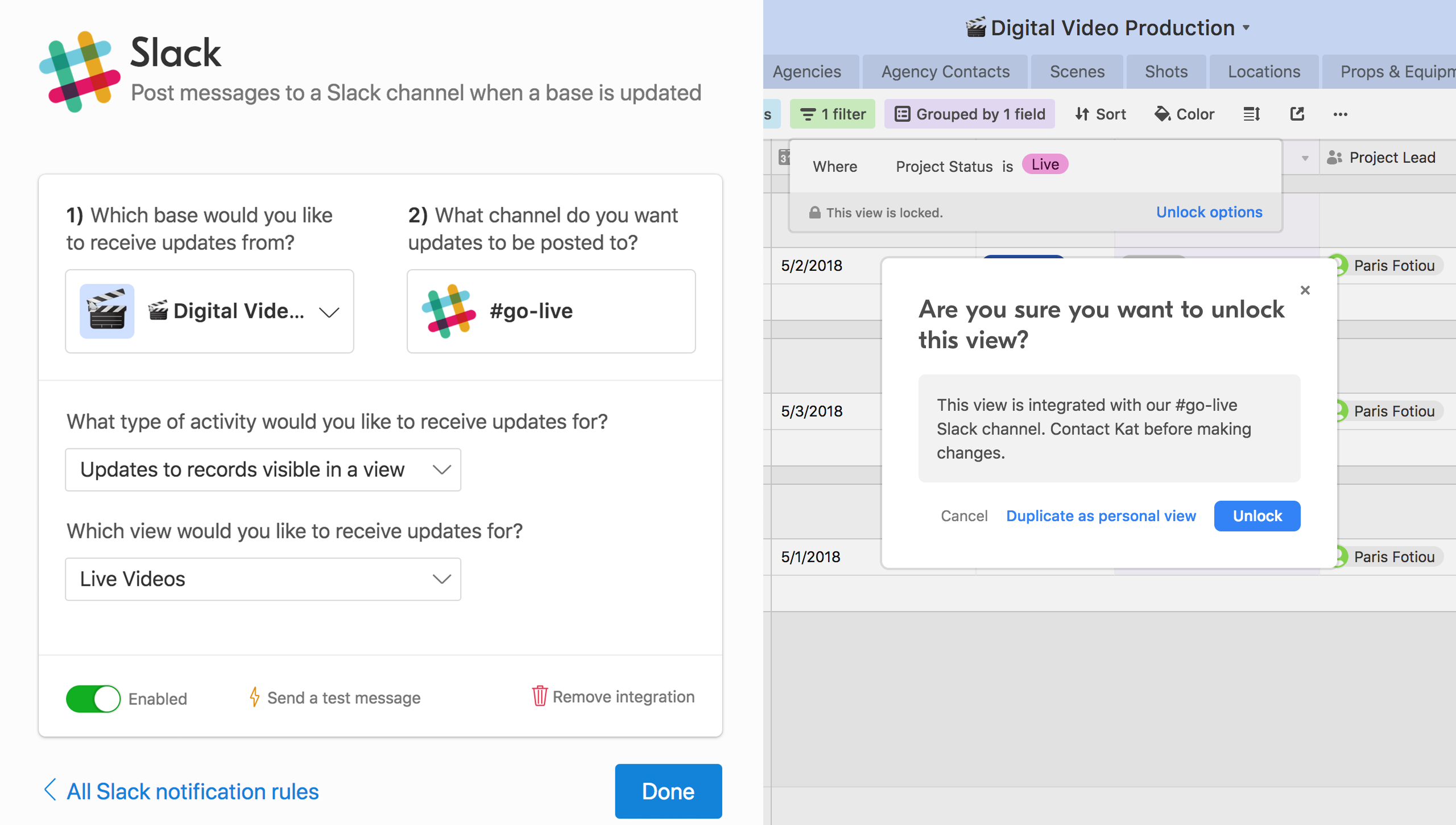This screenshot has width=1456, height=825.
Task: Expand the Digital Video Production title dropdown arrow
Action: tap(1246, 27)
